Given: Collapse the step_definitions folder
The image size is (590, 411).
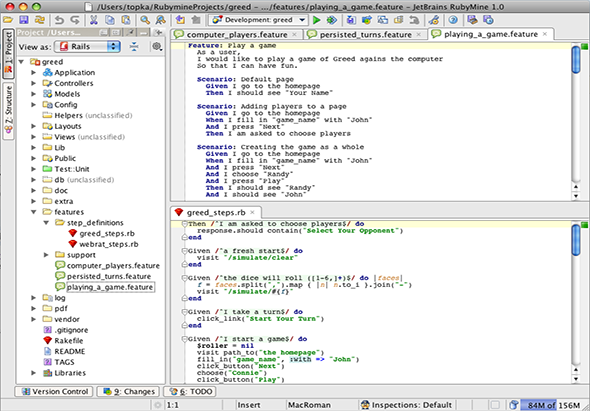Looking at the screenshot, I should click(x=46, y=223).
